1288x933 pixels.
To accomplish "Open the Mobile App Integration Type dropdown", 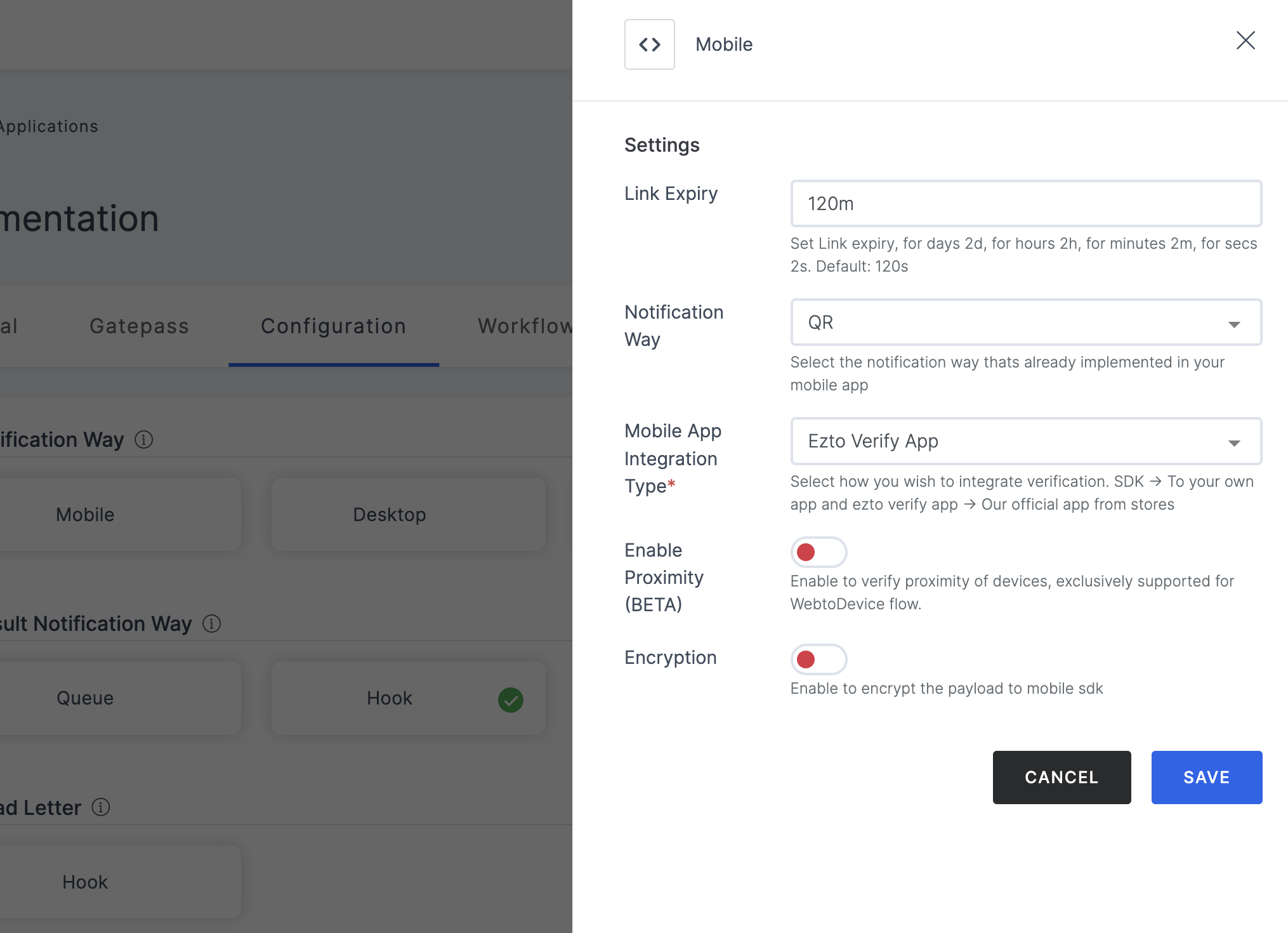I will click(1026, 441).
